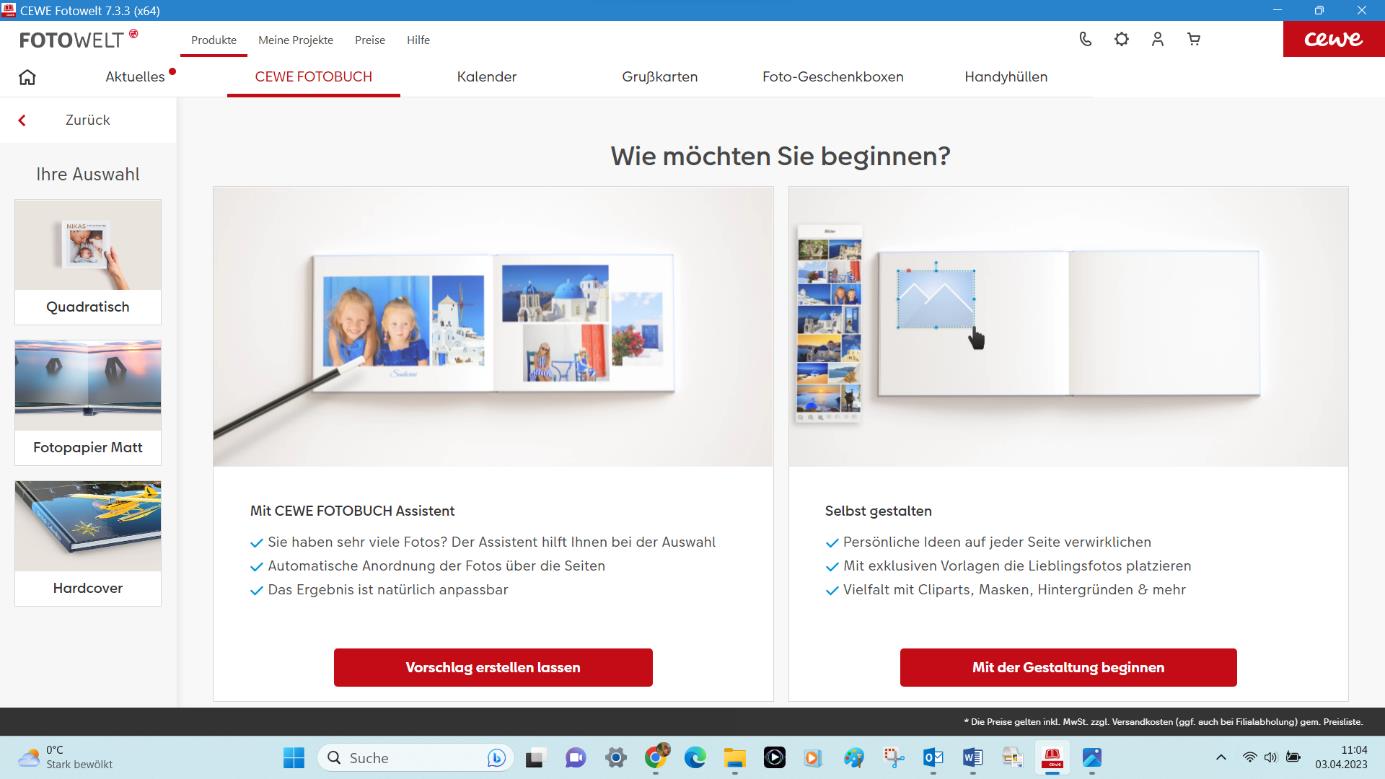Image resolution: width=1385 pixels, height=779 pixels.
Task: Open Microsoft Edge from the taskbar
Action: pyautogui.click(x=695, y=758)
